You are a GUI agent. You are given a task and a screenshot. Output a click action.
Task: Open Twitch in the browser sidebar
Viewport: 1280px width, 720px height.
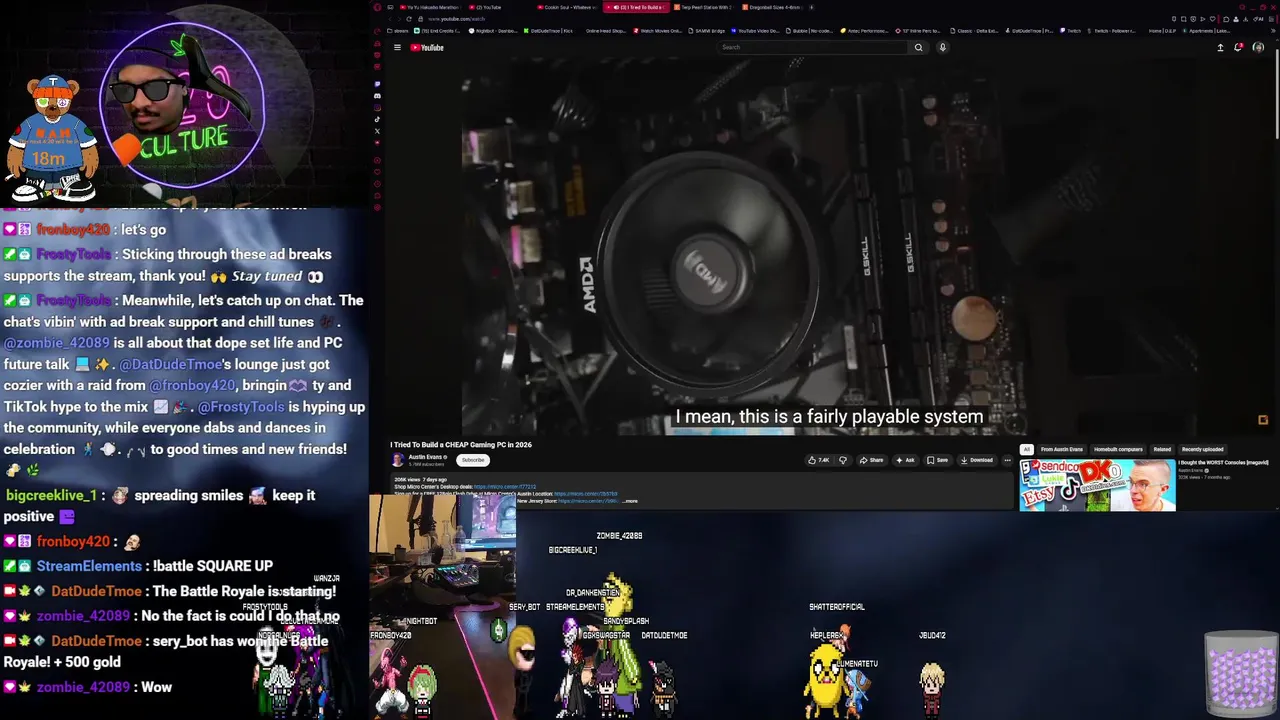[377, 84]
